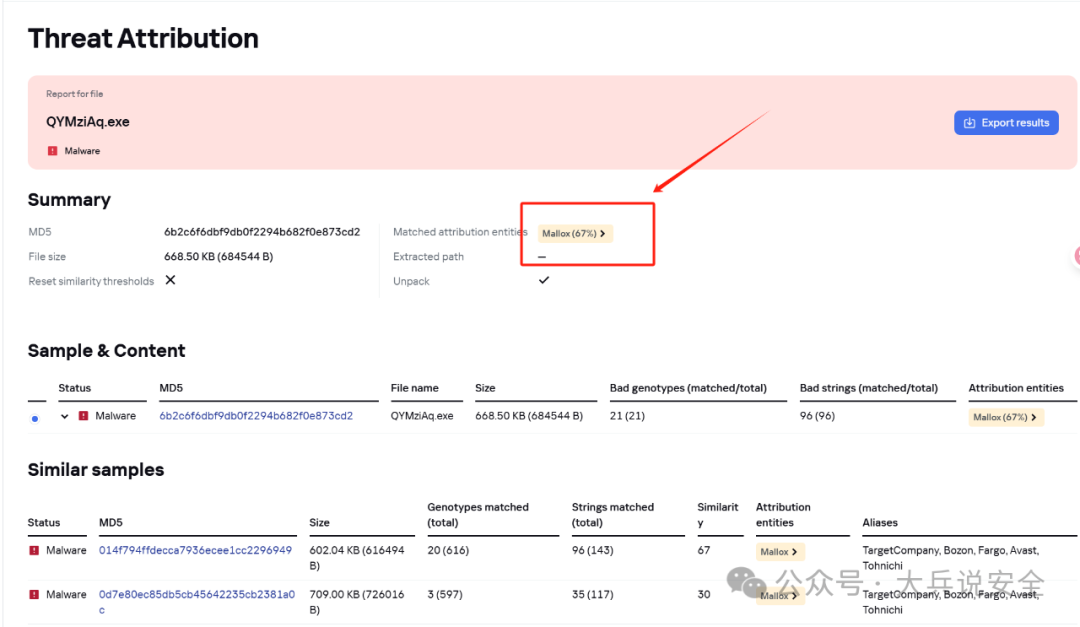This screenshot has height=627, width=1080.
Task: Click the pink widget on right edge
Action: click(x=1076, y=255)
